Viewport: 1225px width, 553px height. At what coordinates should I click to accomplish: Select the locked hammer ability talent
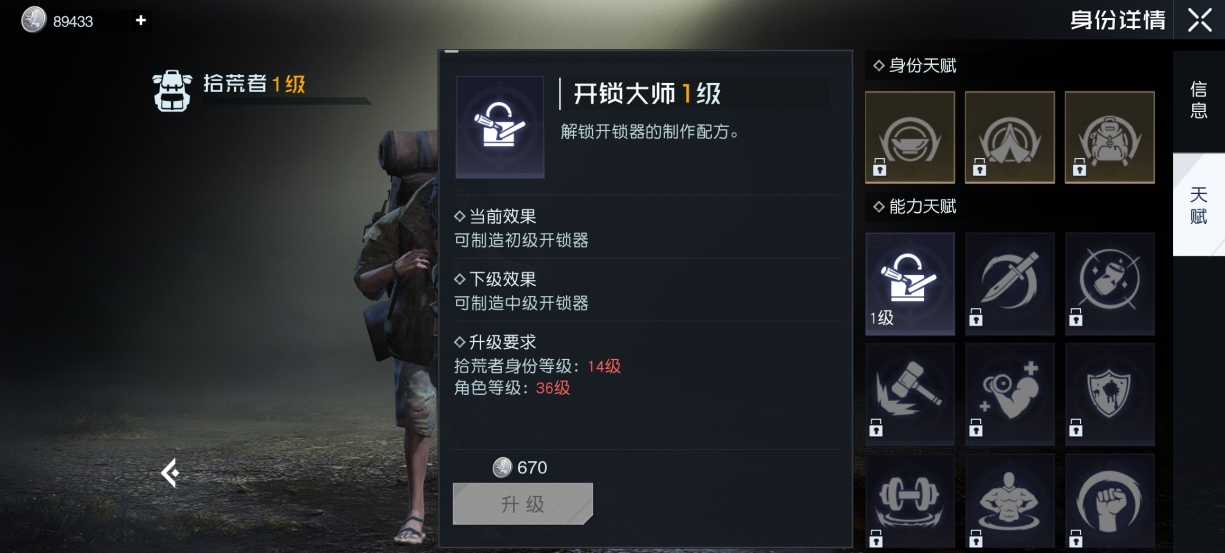click(910, 393)
